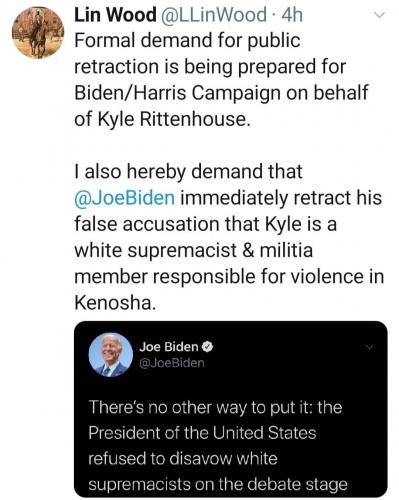Click the 'There's no other way to put it' line
The width and height of the screenshot is (399, 500).
(x=215, y=407)
